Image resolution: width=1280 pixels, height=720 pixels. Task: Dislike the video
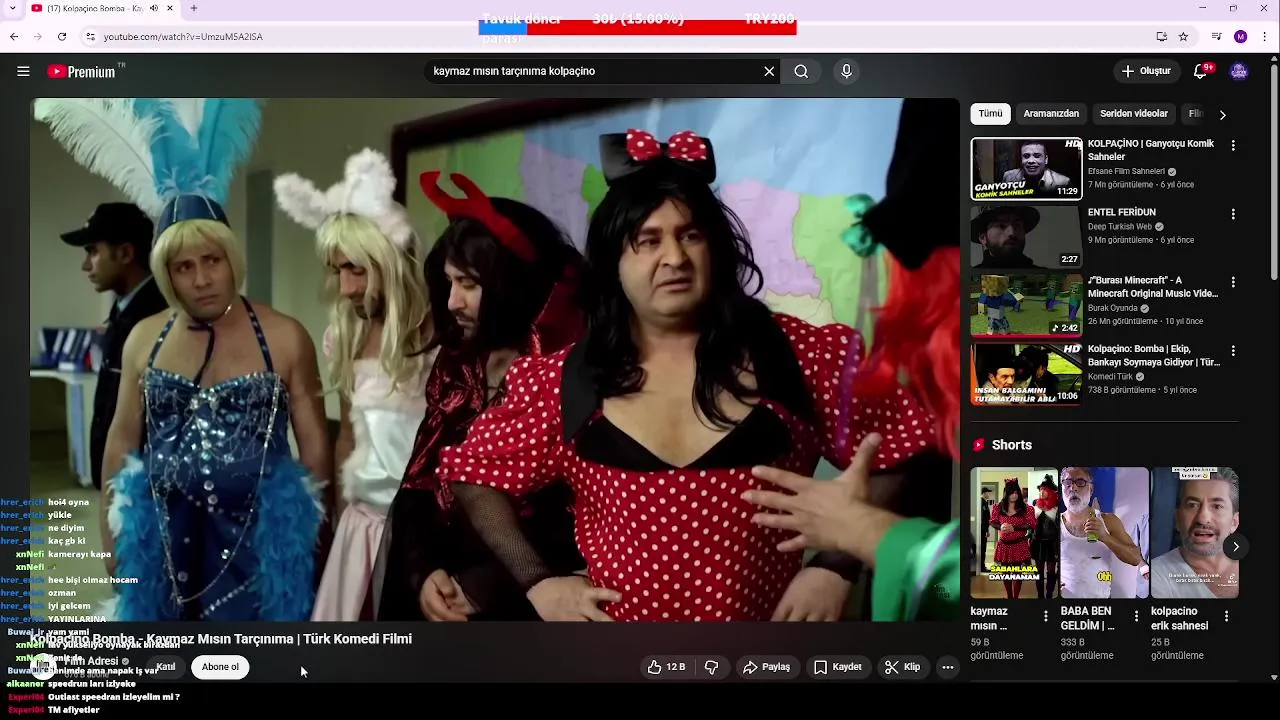712,667
